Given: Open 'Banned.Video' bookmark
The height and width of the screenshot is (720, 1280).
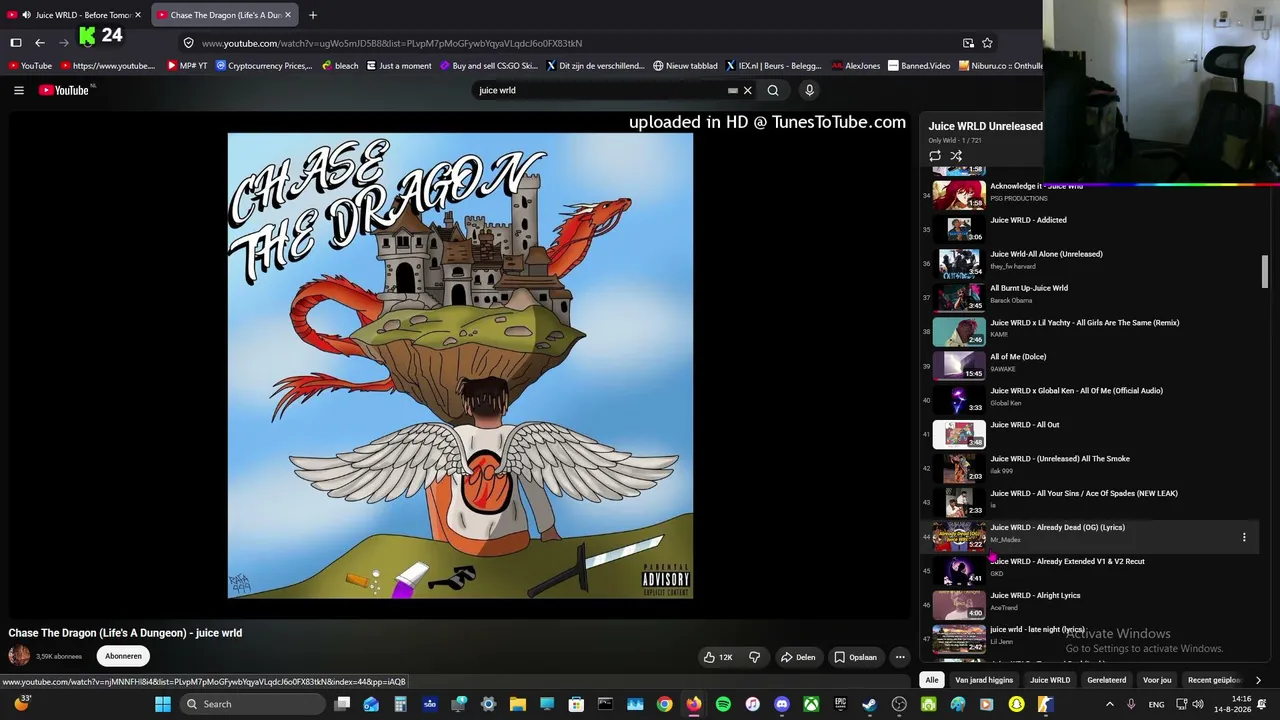Looking at the screenshot, I should 919,66.
